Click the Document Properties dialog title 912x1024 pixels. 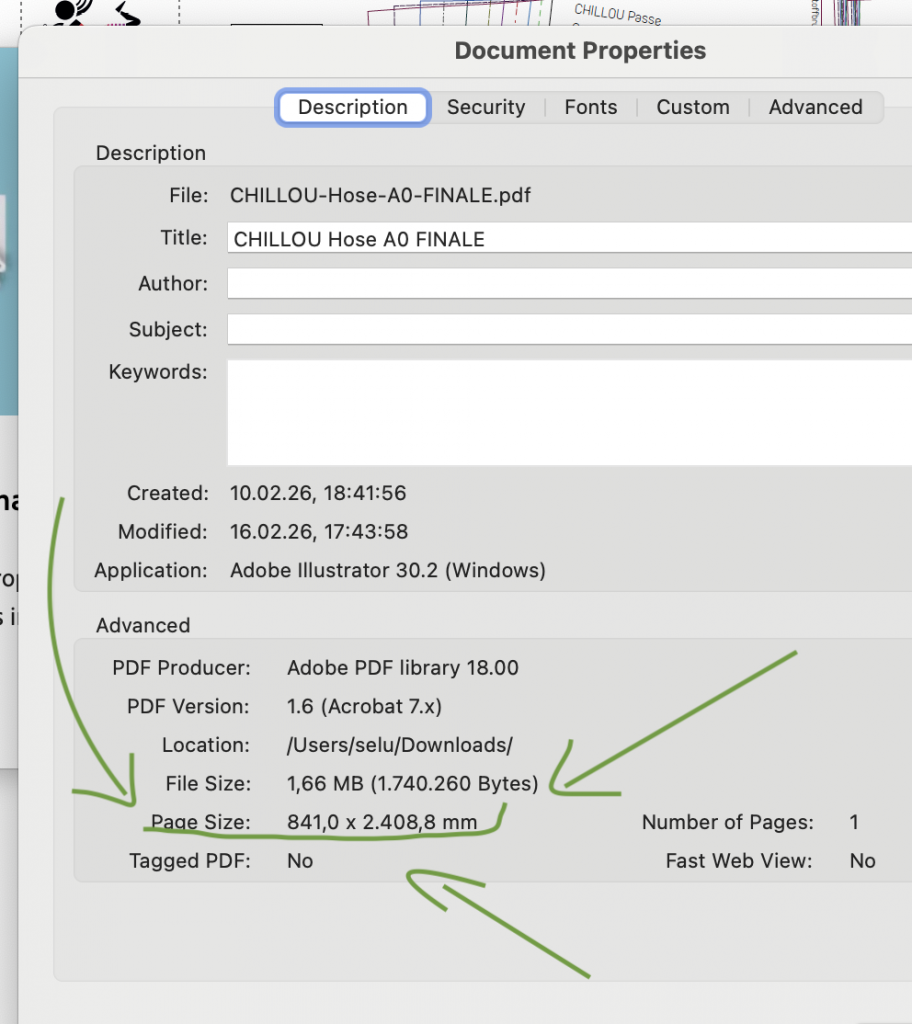[580, 51]
